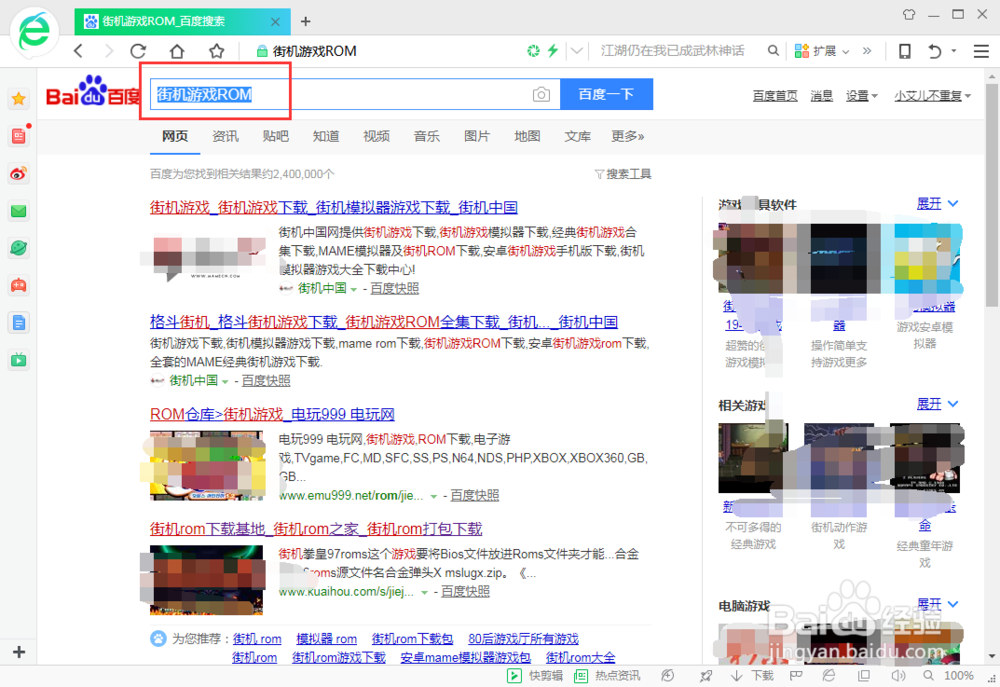This screenshot has width=1000, height=687.
Task: Click the mobile device view icon
Action: [x=904, y=51]
